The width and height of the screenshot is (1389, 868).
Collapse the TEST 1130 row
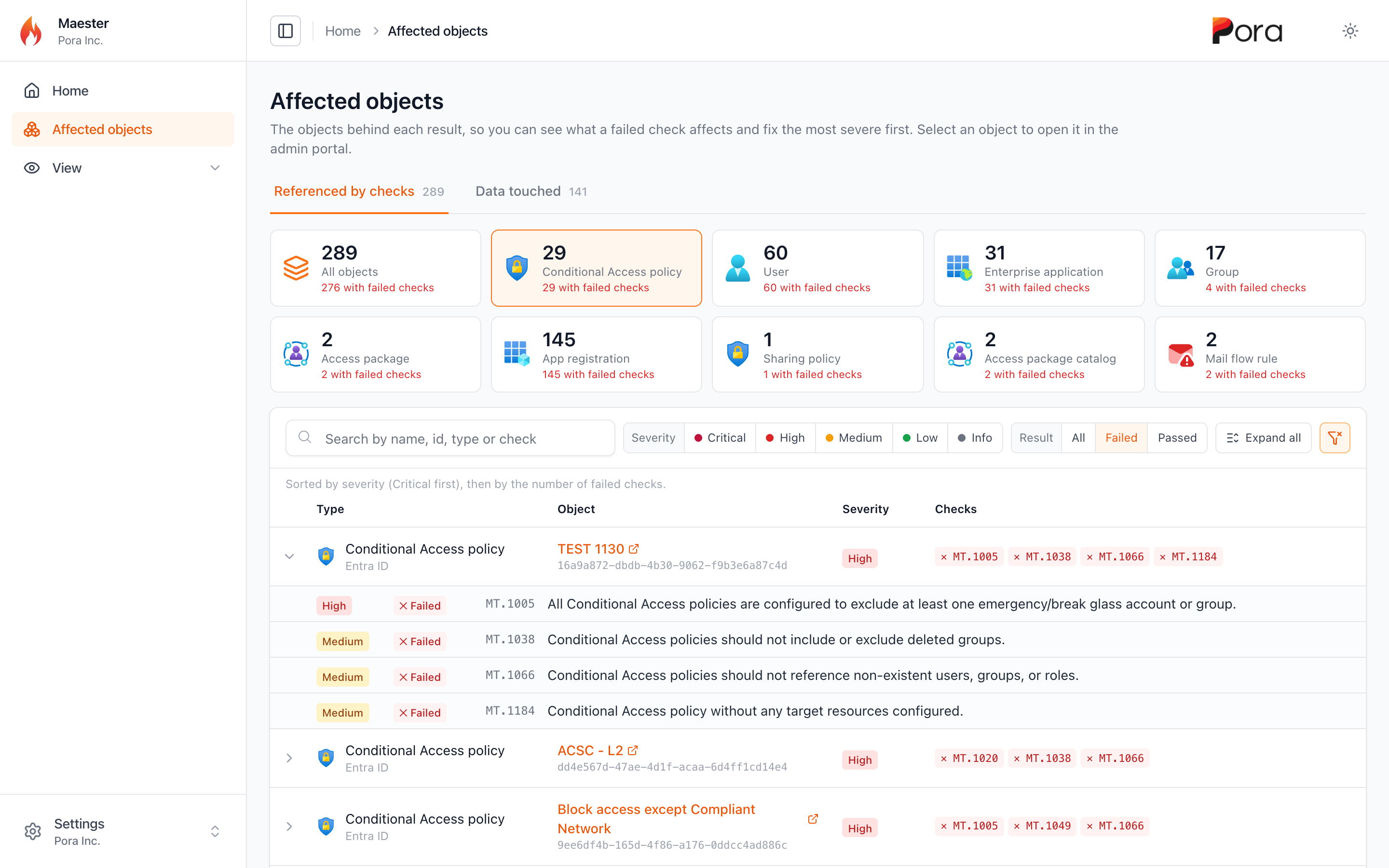289,556
